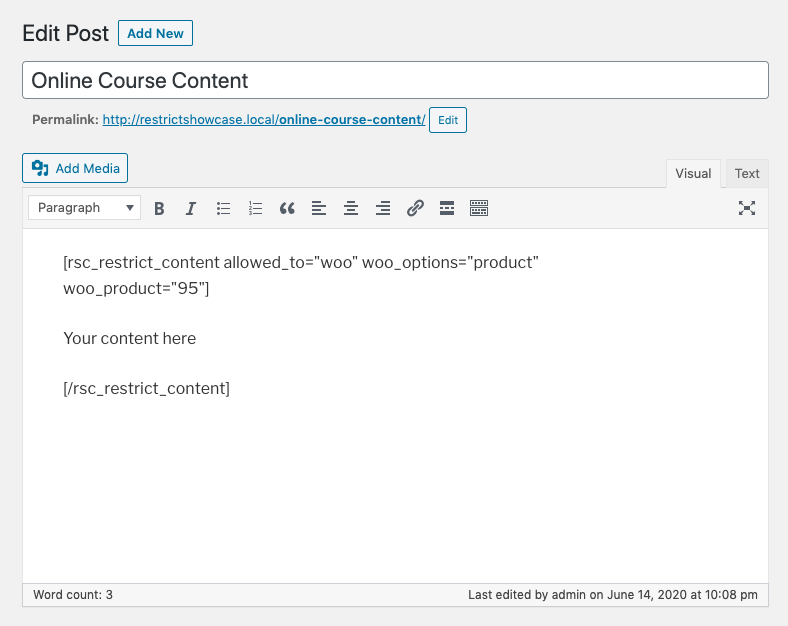Focus the post title field
This screenshot has width=788, height=626.
pyautogui.click(x=396, y=80)
